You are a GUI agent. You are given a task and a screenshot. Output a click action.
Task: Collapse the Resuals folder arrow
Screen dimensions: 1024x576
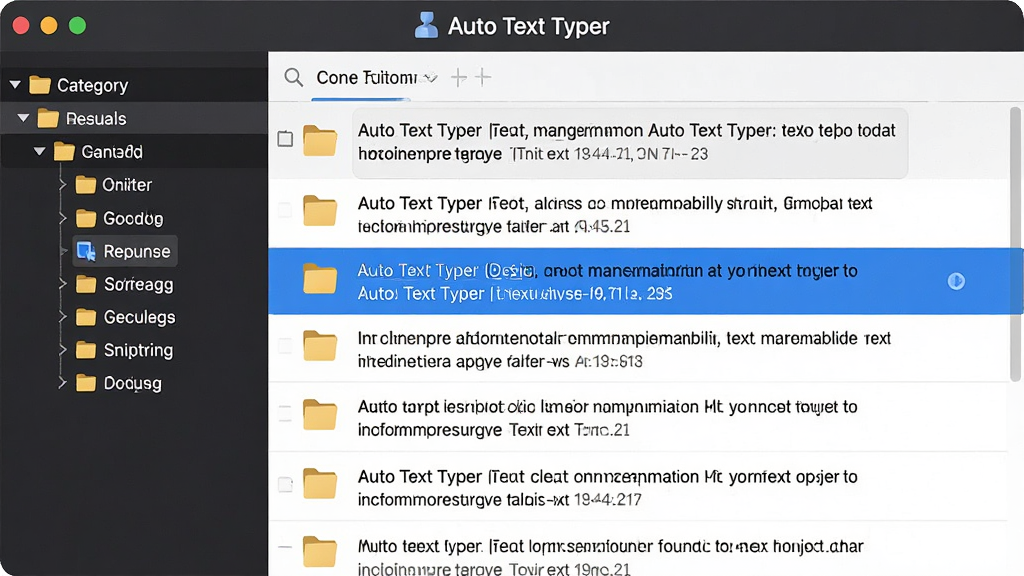pyautogui.click(x=24, y=118)
